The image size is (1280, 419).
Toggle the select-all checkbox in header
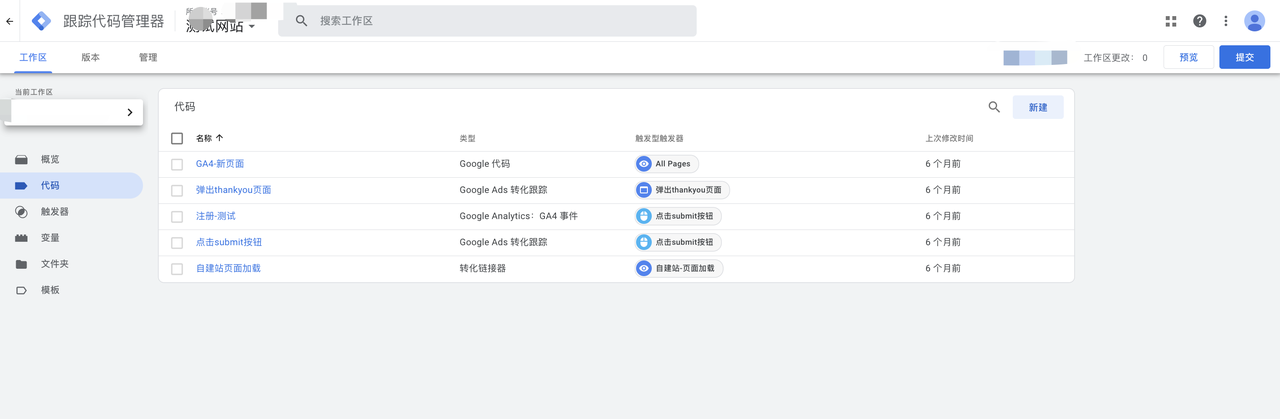177,138
